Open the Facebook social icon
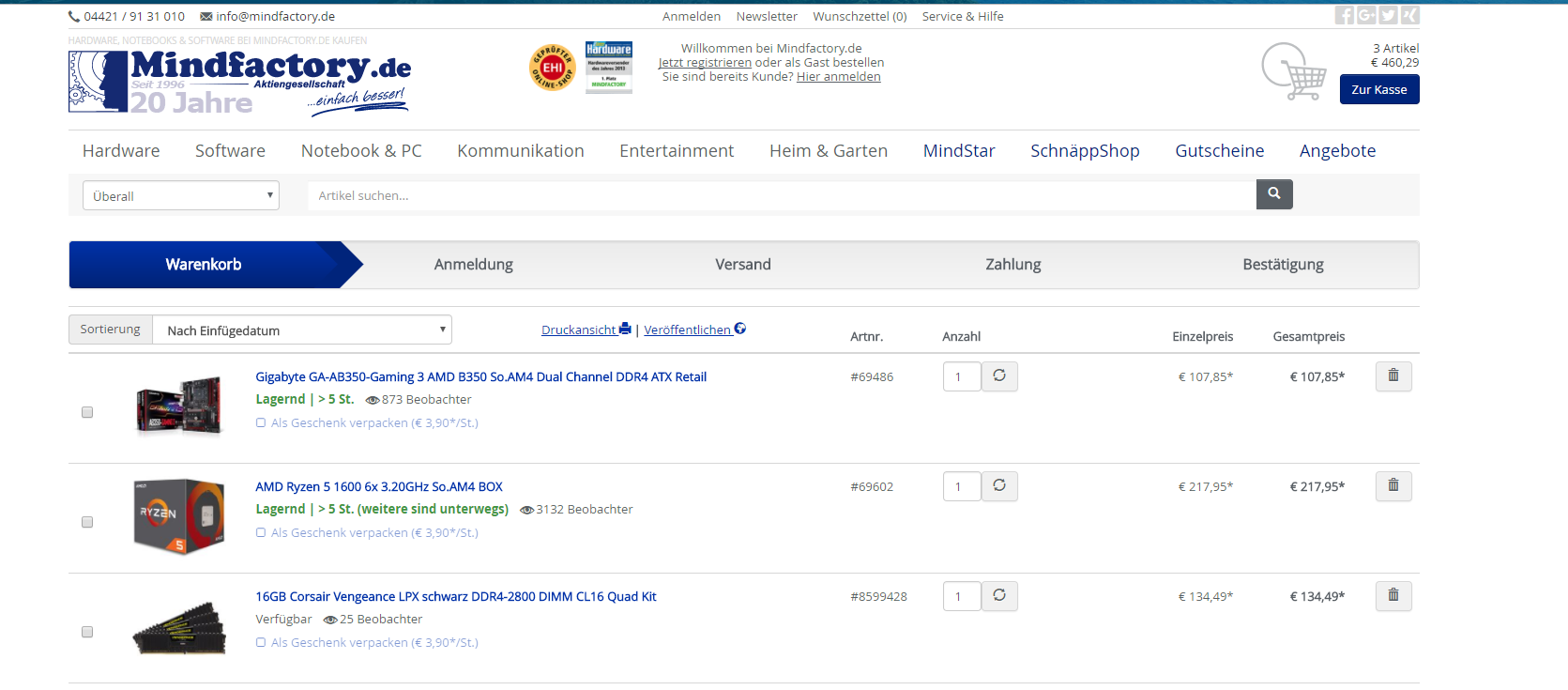 1345,15
